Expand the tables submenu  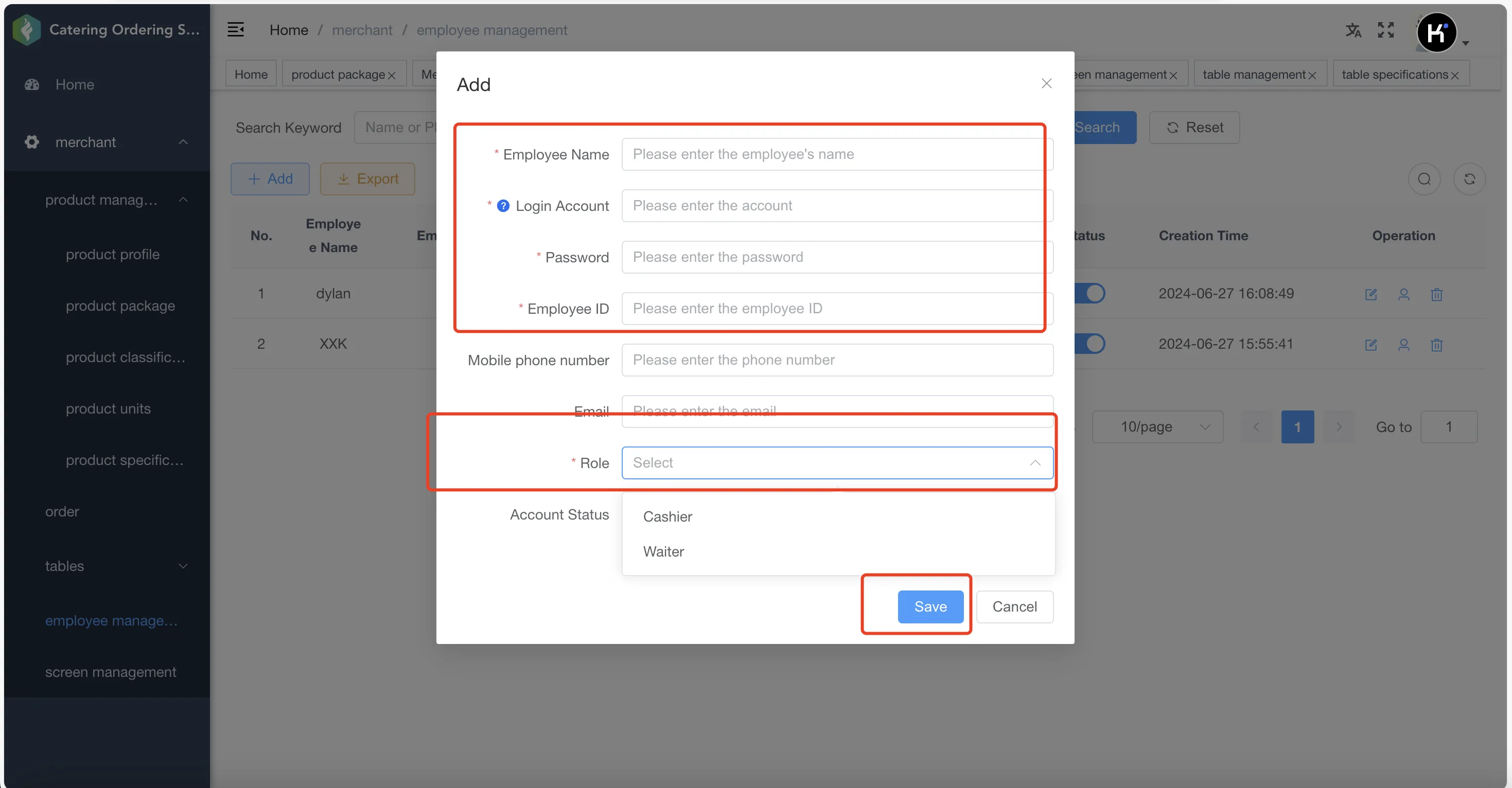pos(183,566)
